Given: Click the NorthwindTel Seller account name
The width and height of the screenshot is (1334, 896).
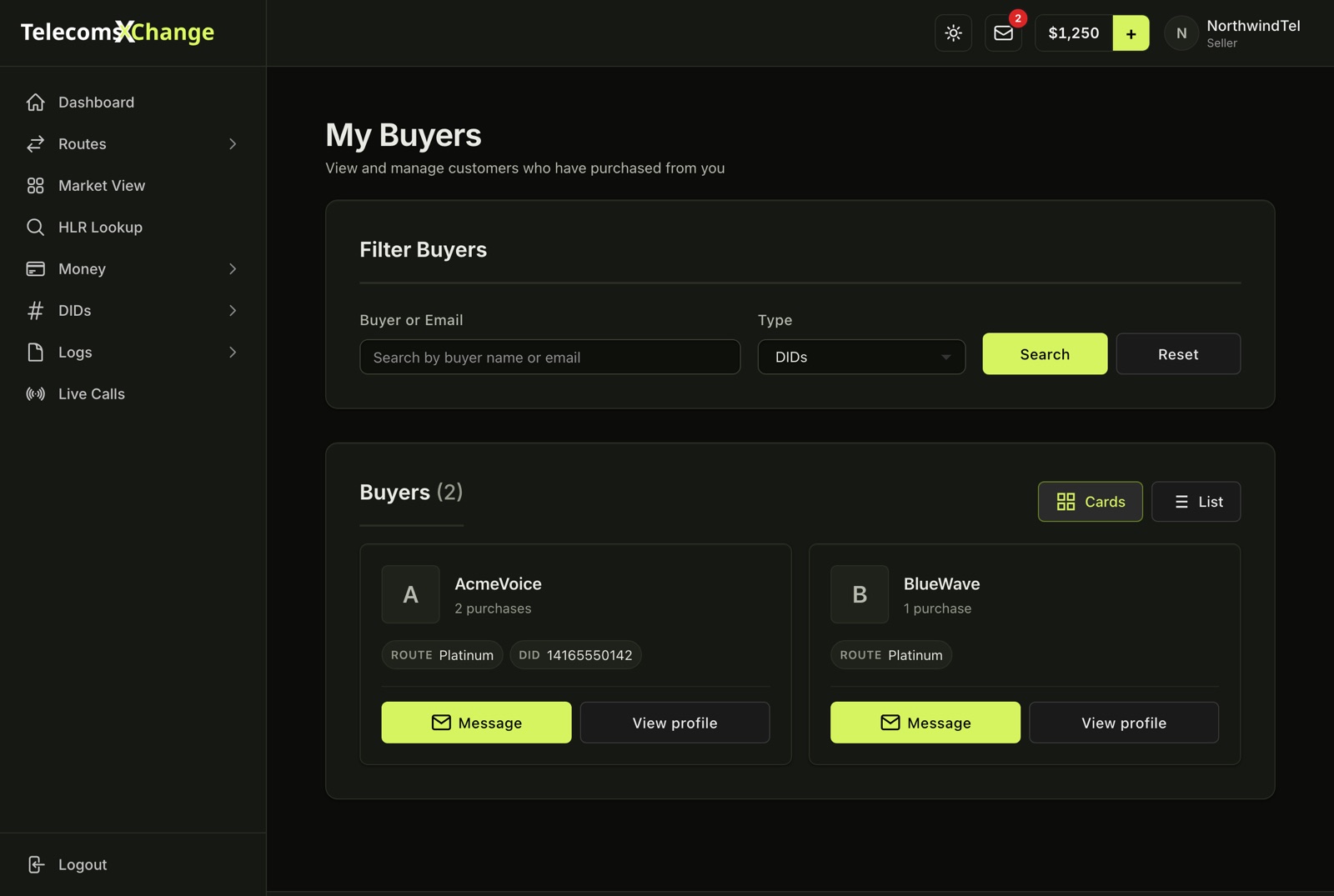Looking at the screenshot, I should pyautogui.click(x=1253, y=33).
